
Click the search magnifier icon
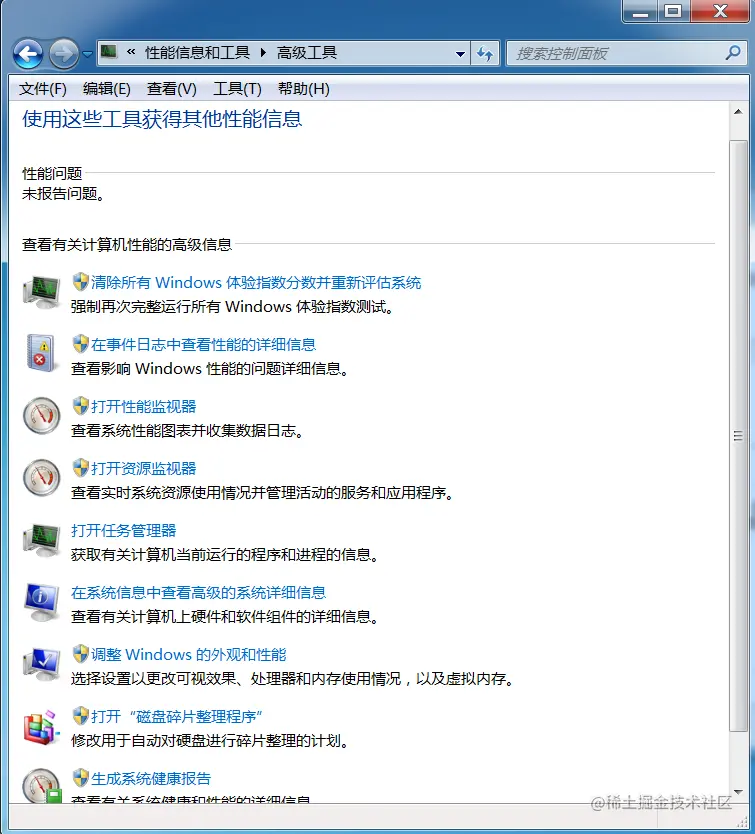(733, 53)
